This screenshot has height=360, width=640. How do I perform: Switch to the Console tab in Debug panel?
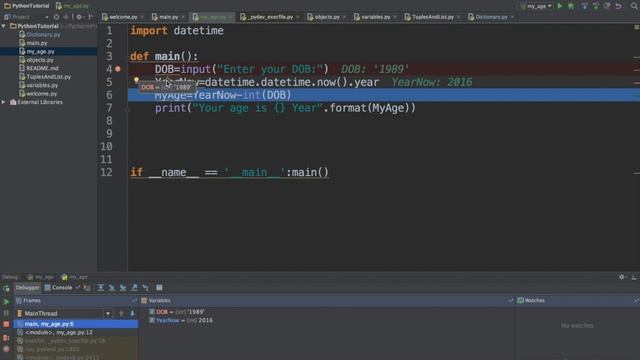(x=58, y=288)
